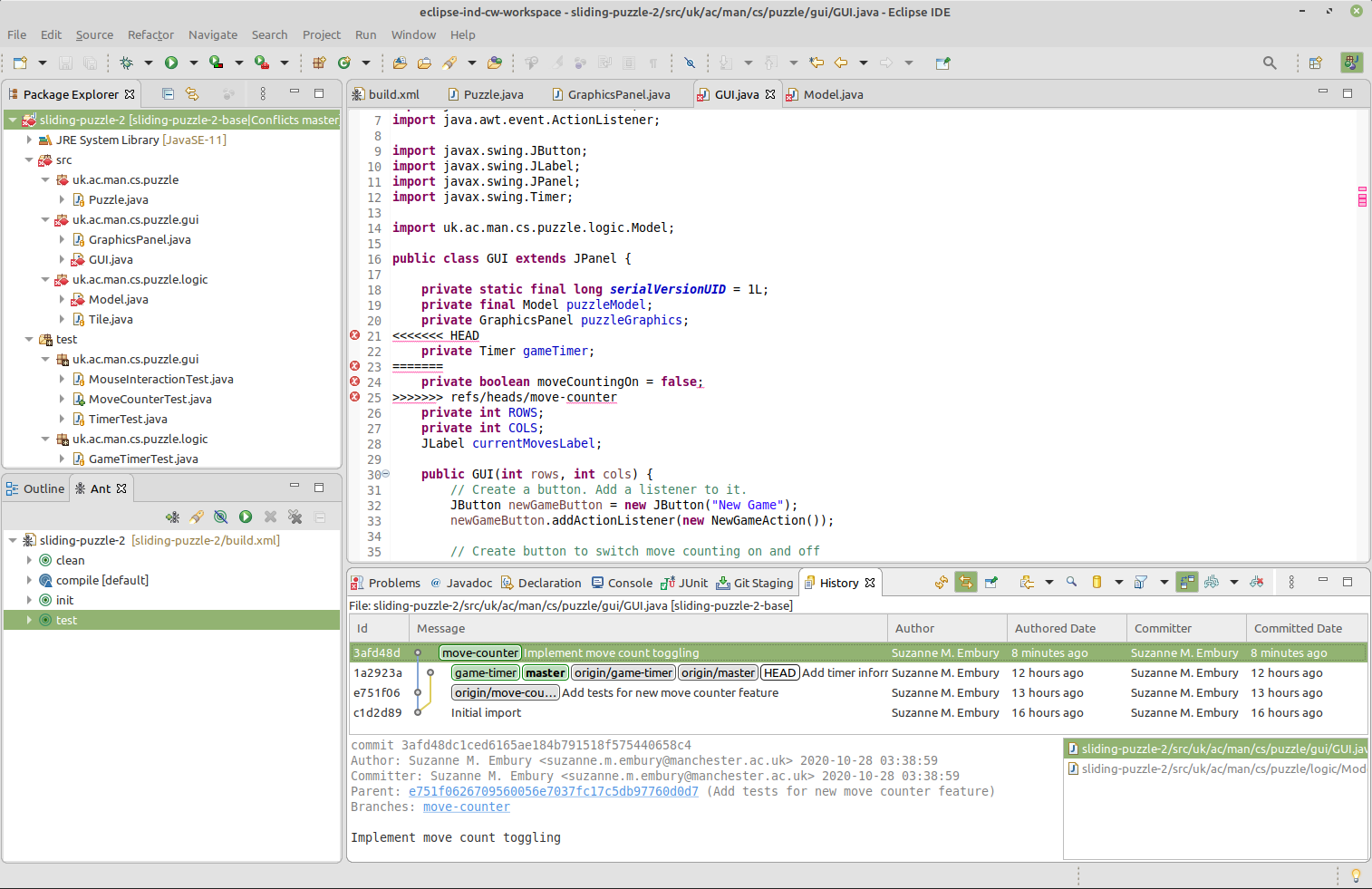Viewport: 1372px width, 889px height.
Task: Click Add Buildfiles icon in Ant view
Action: 172,517
